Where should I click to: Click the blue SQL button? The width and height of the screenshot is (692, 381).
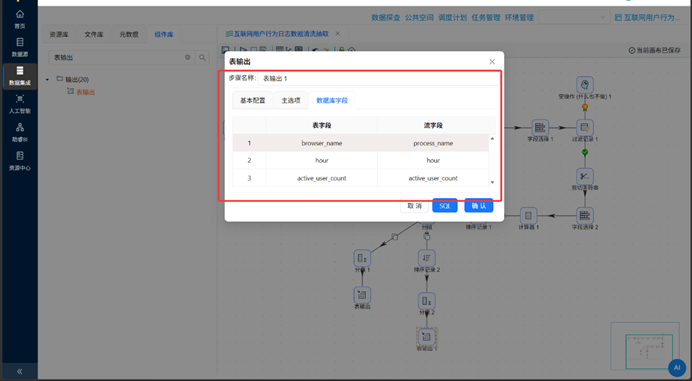(x=445, y=206)
